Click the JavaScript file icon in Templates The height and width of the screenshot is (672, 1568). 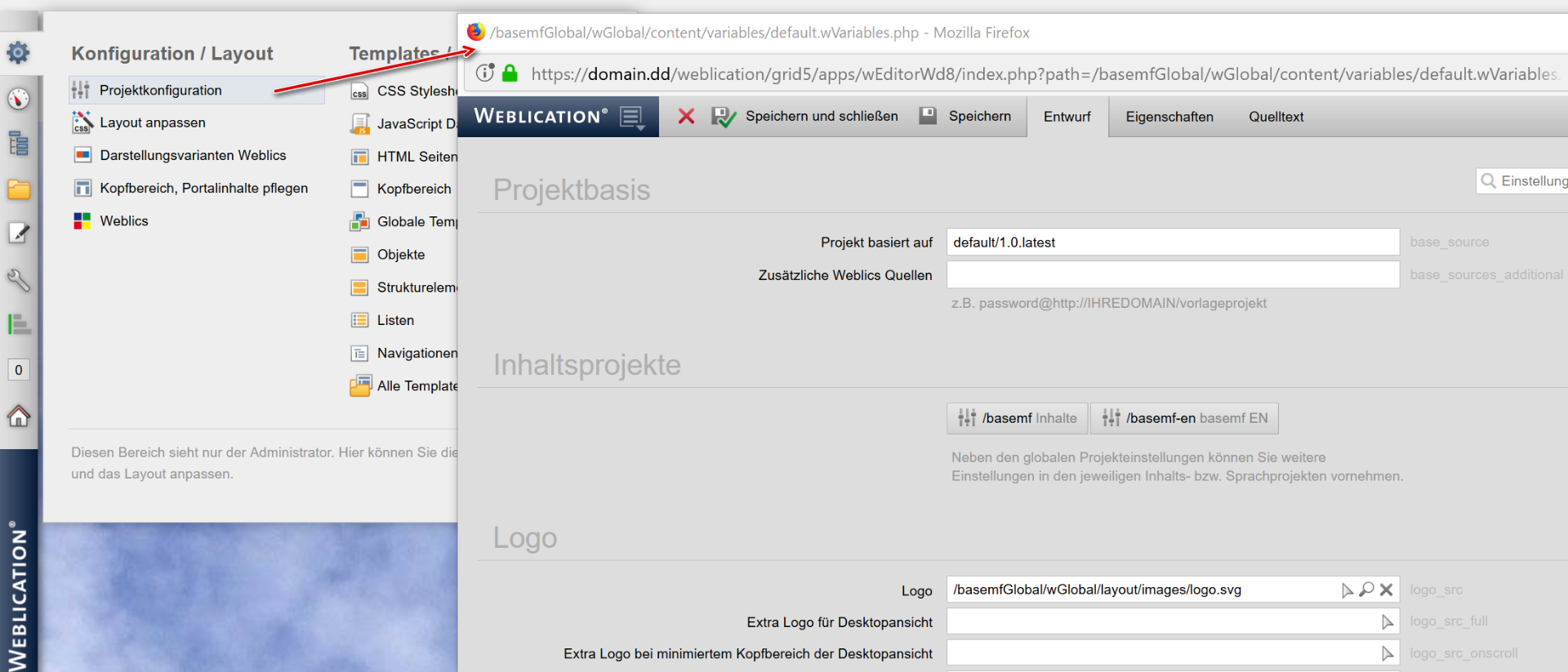359,124
